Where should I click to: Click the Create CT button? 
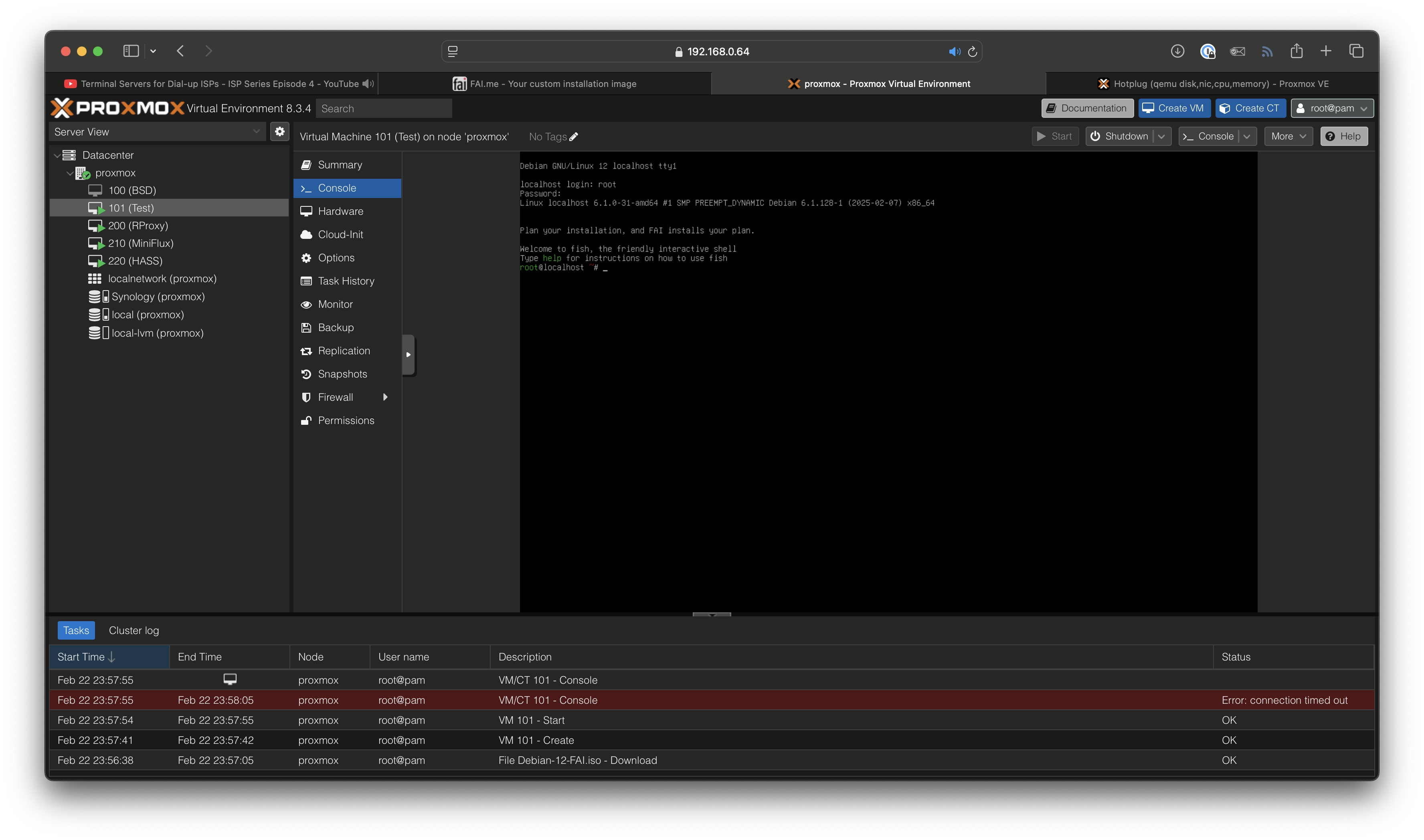(x=1250, y=108)
